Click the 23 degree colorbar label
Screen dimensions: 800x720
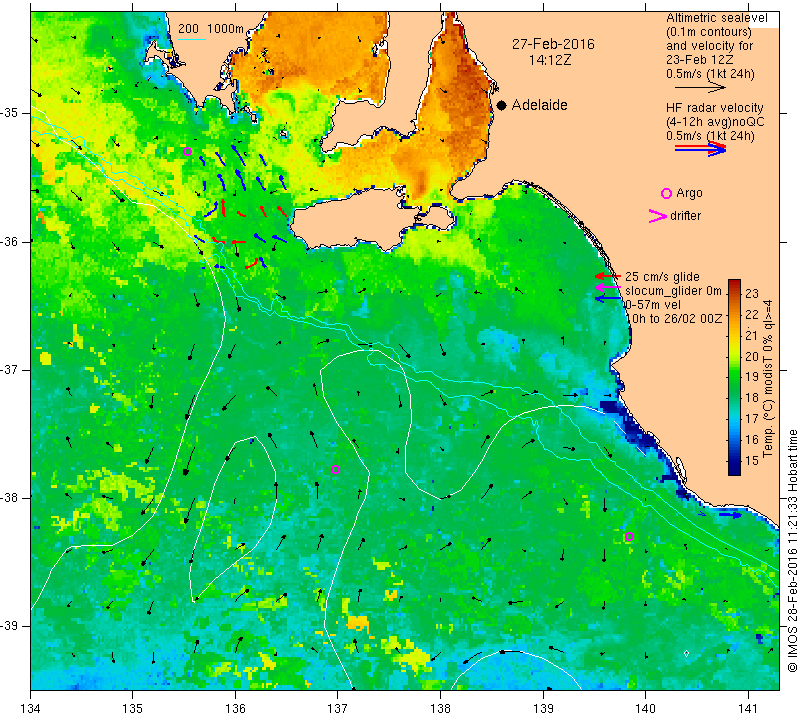pos(752,293)
